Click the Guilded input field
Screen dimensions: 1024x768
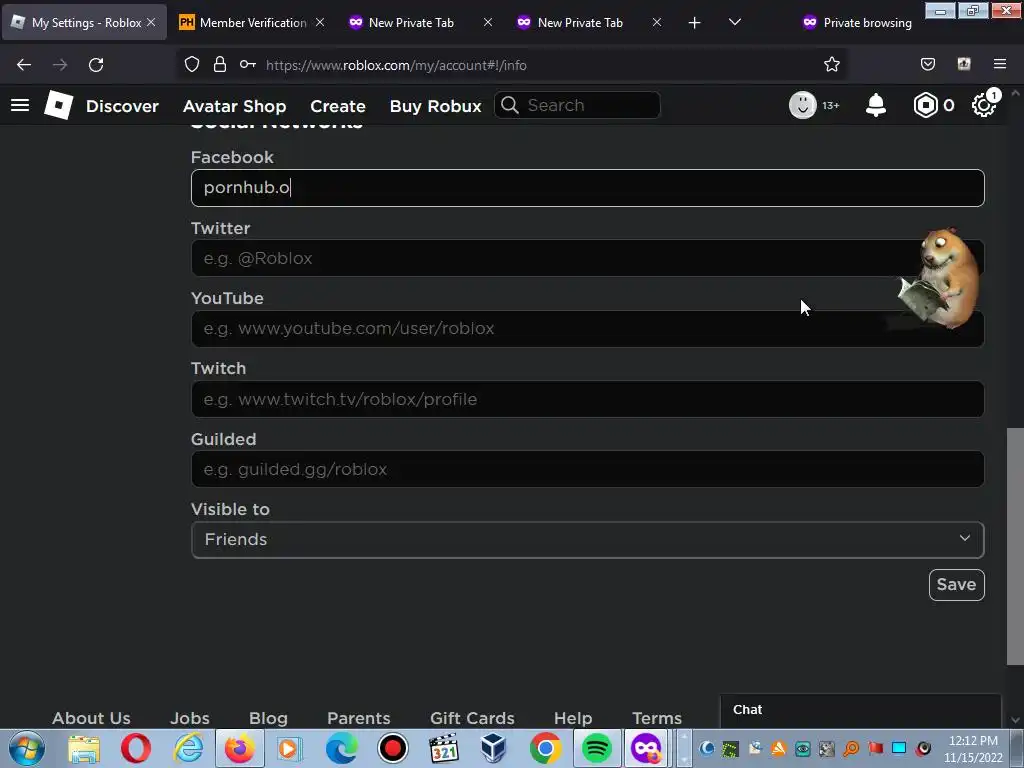[x=587, y=469]
